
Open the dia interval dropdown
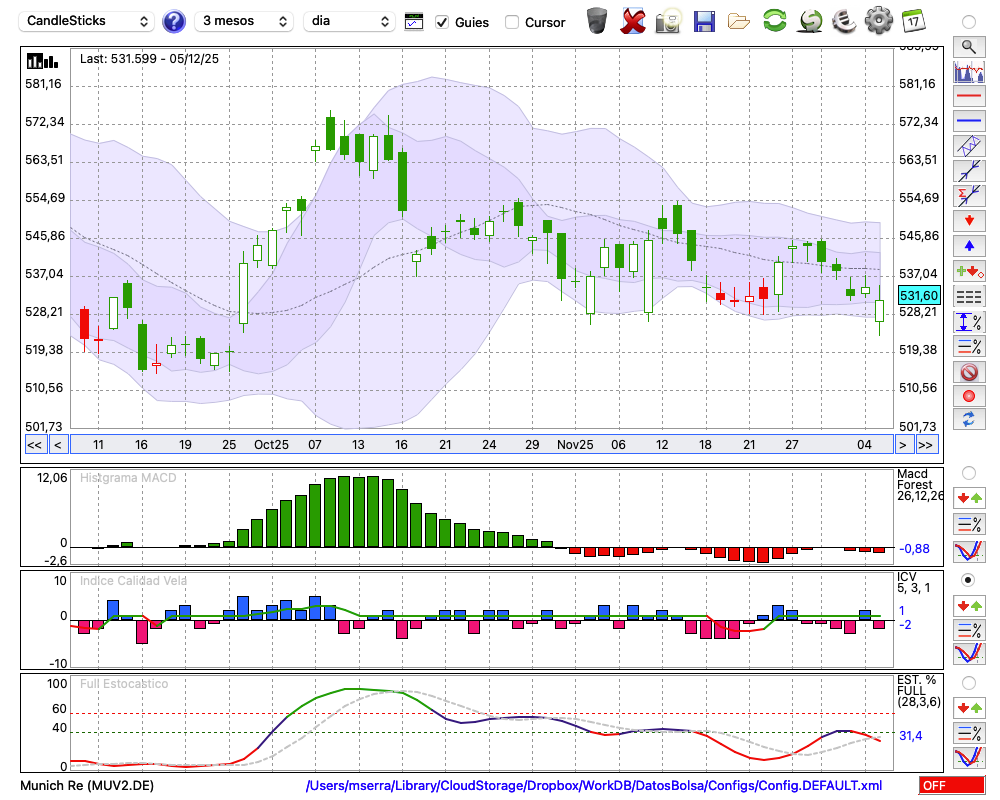[349, 21]
